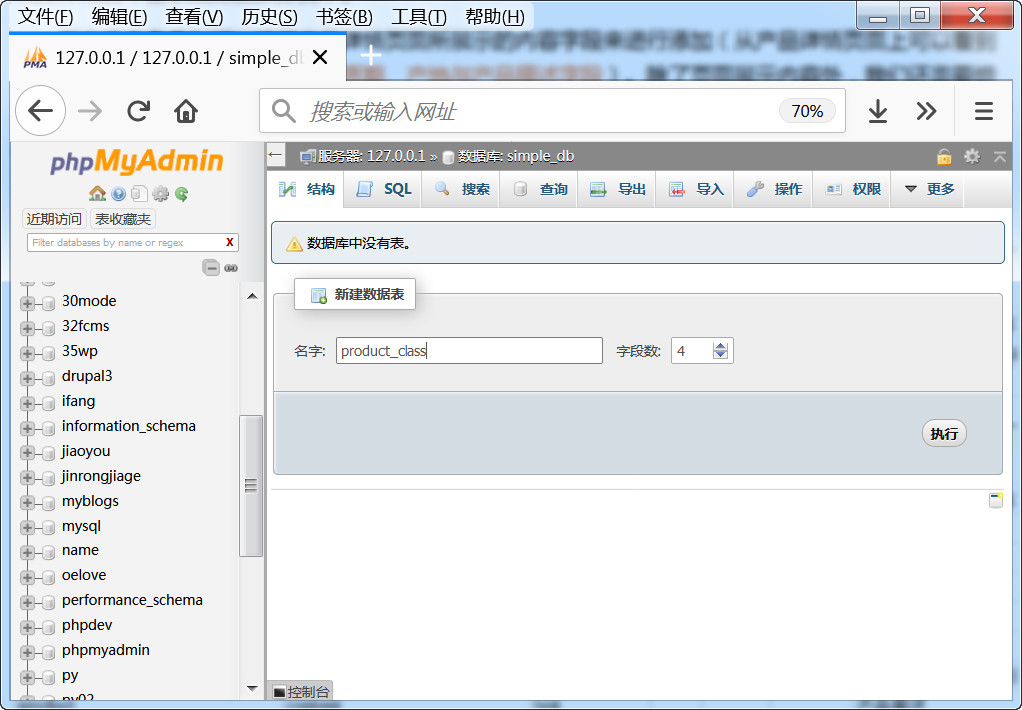
Task: Clear the database filter with red X
Action: [x=229, y=243]
